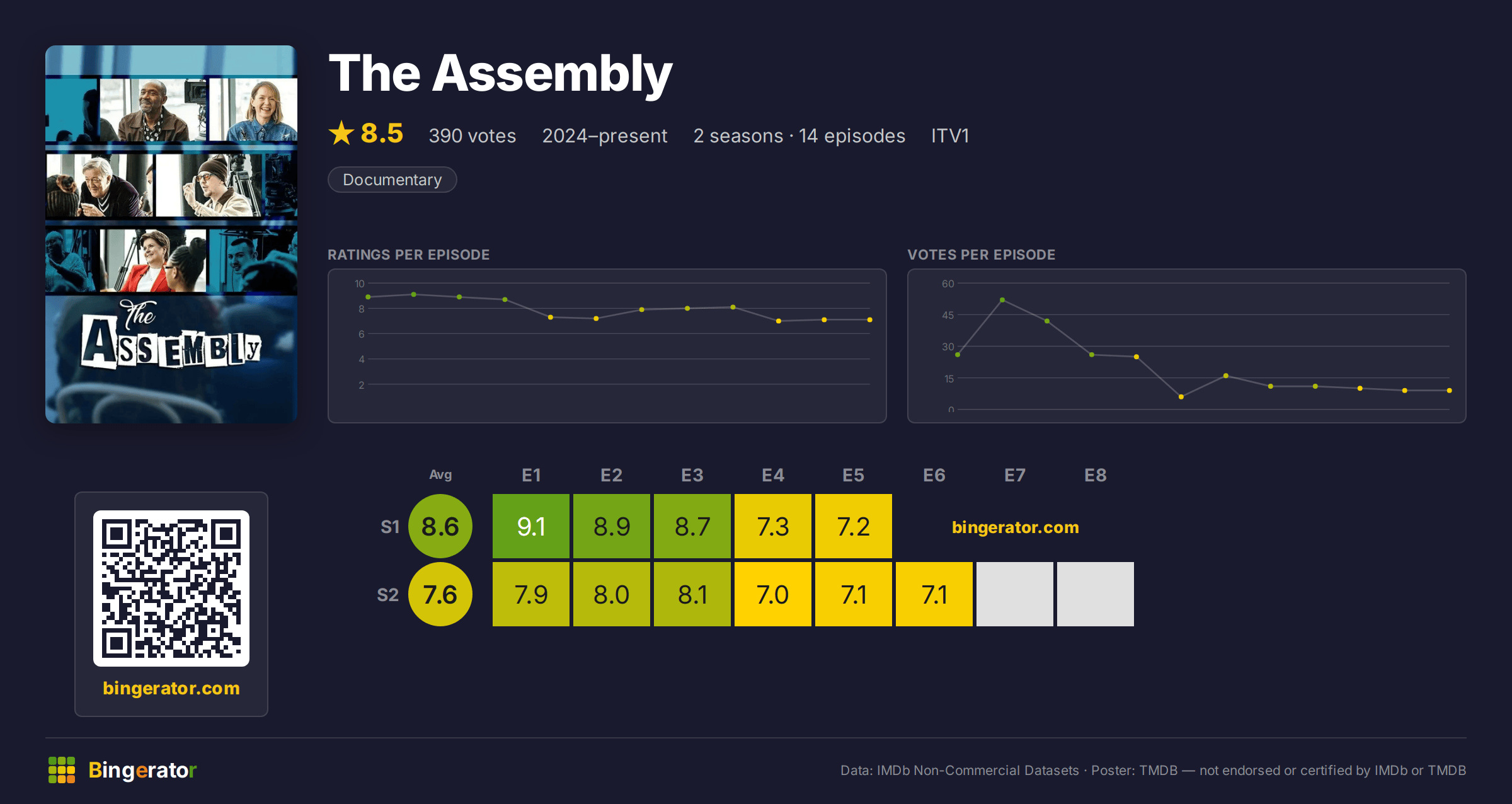This screenshot has height=804, width=1512.
Task: Click The Assembly title heading
Action: point(501,74)
